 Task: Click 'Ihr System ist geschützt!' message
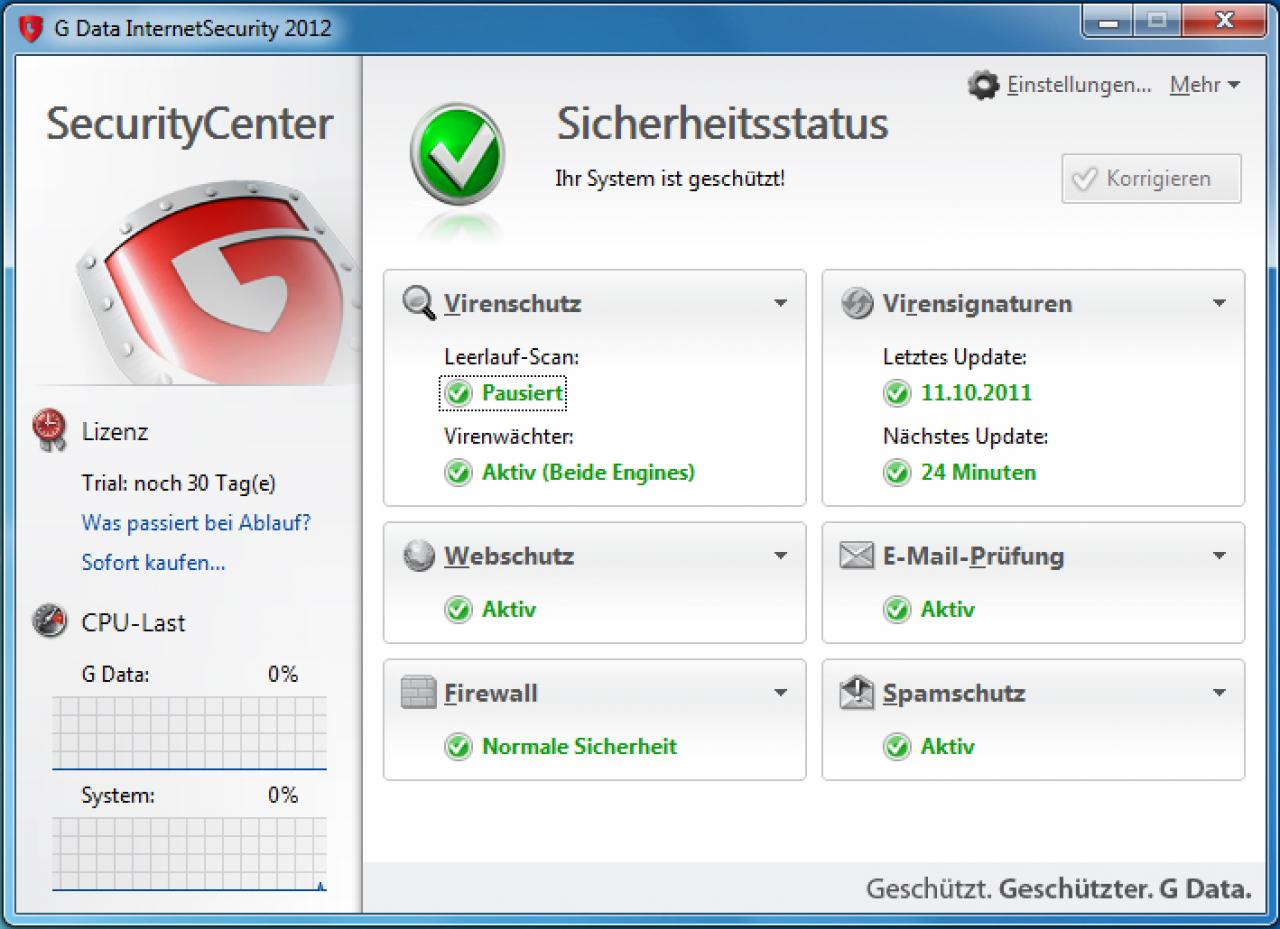point(670,179)
